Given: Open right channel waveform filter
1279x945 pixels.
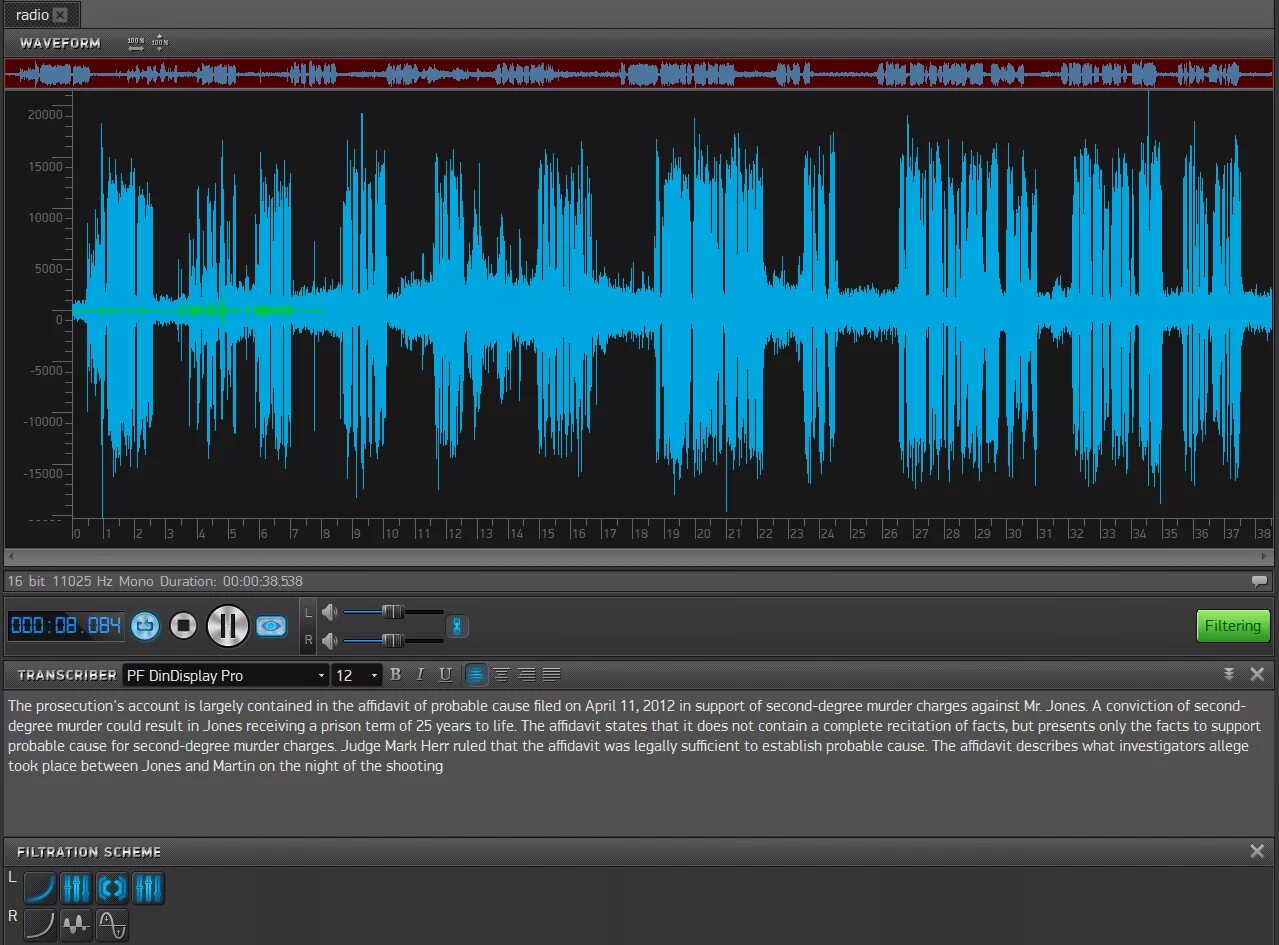Looking at the screenshot, I should click(x=76, y=925).
